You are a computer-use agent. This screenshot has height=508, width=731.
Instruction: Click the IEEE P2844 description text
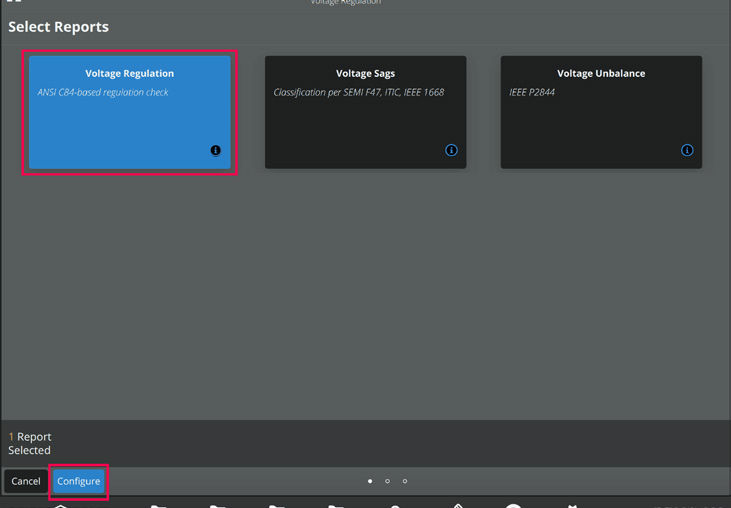[532, 92]
